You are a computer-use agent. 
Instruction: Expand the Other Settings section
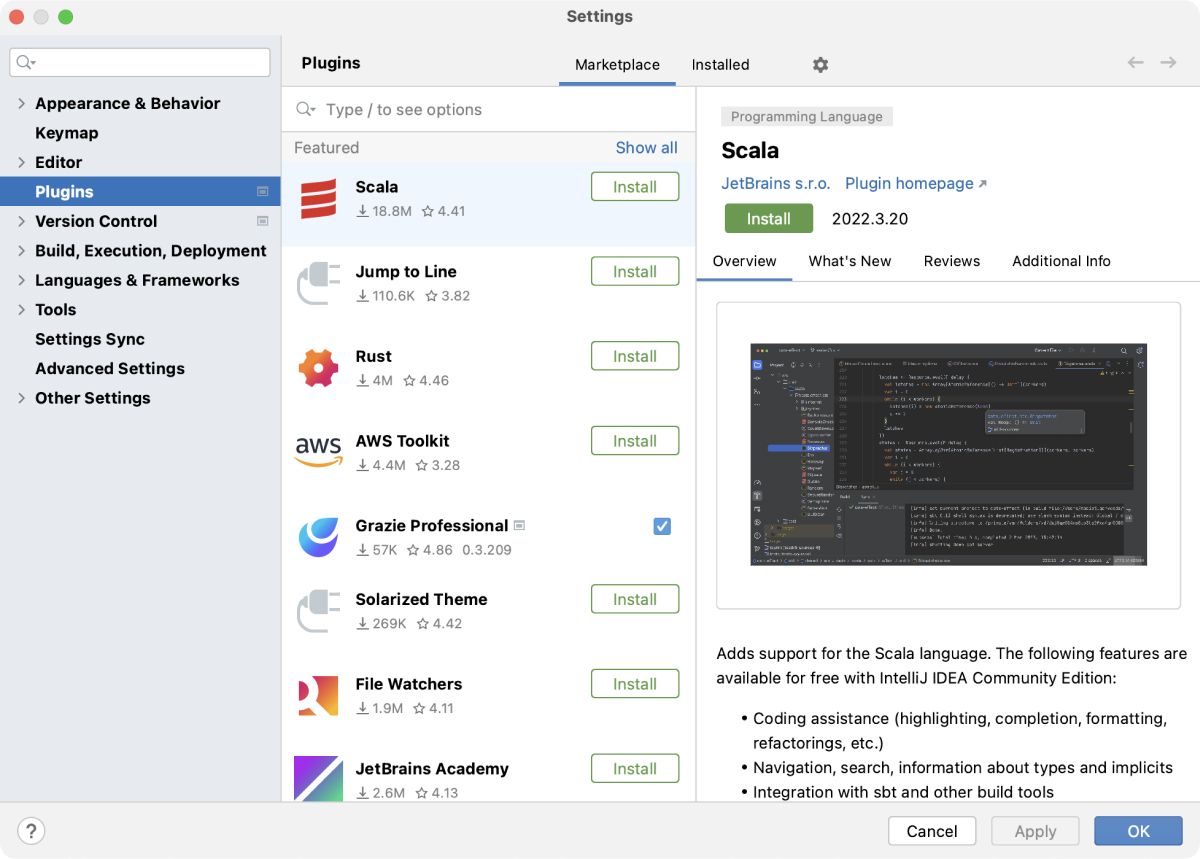(x=23, y=397)
